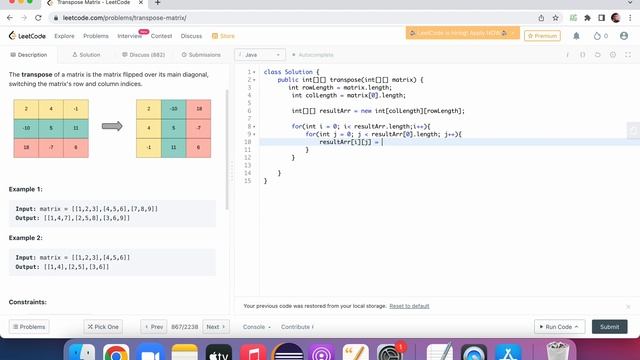
Task: Go to the Next problem
Action: (x=216, y=327)
